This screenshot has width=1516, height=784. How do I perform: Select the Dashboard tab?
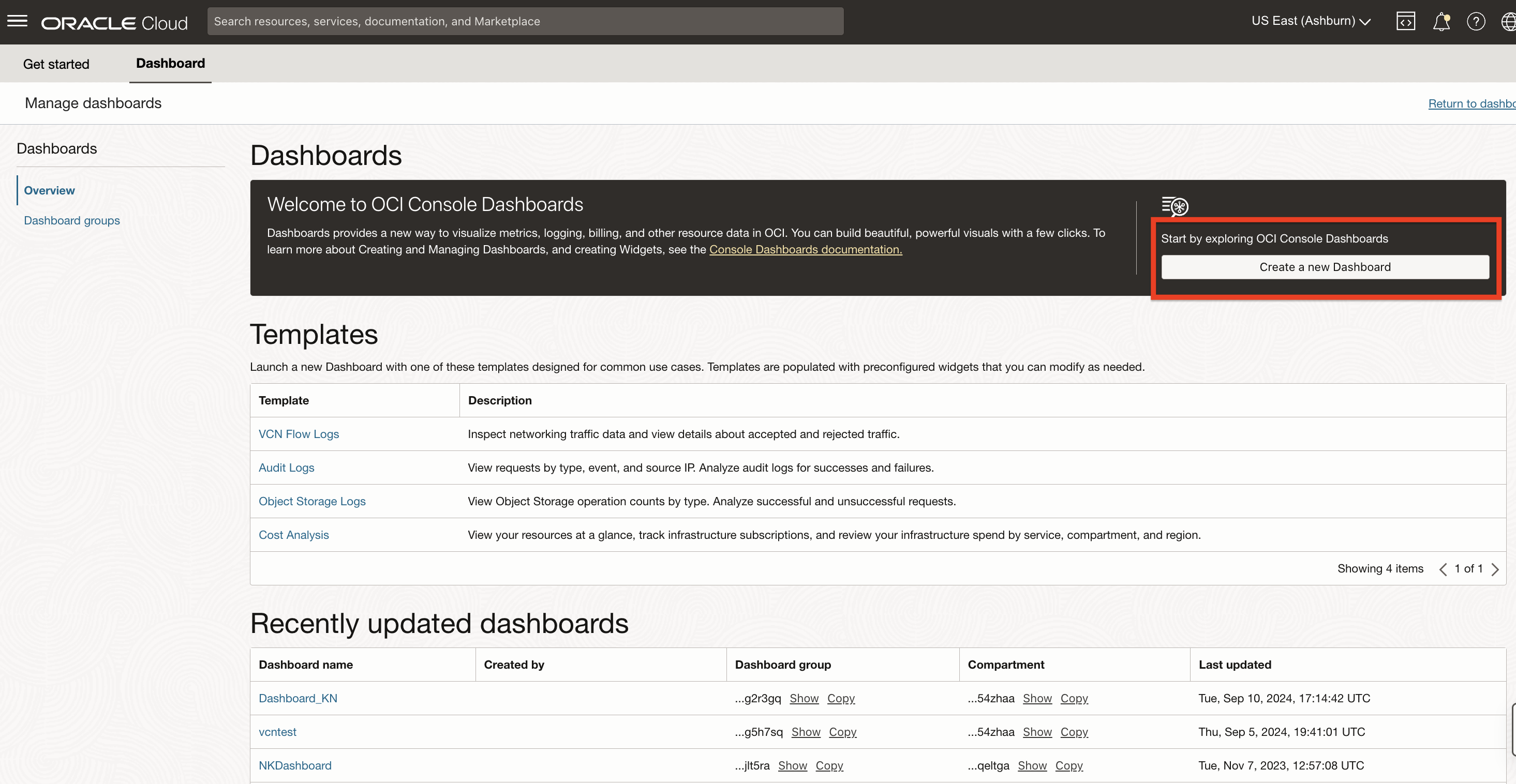tap(170, 64)
